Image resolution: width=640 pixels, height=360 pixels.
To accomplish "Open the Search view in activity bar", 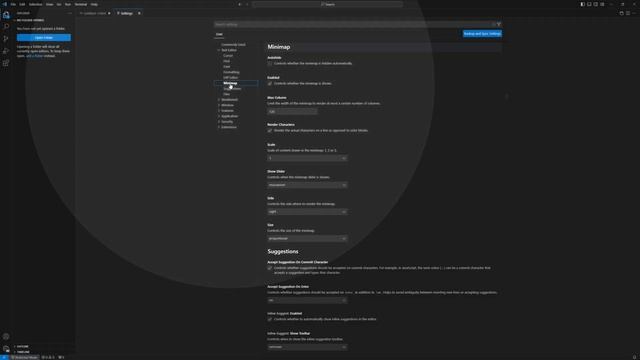I will point(6,27).
